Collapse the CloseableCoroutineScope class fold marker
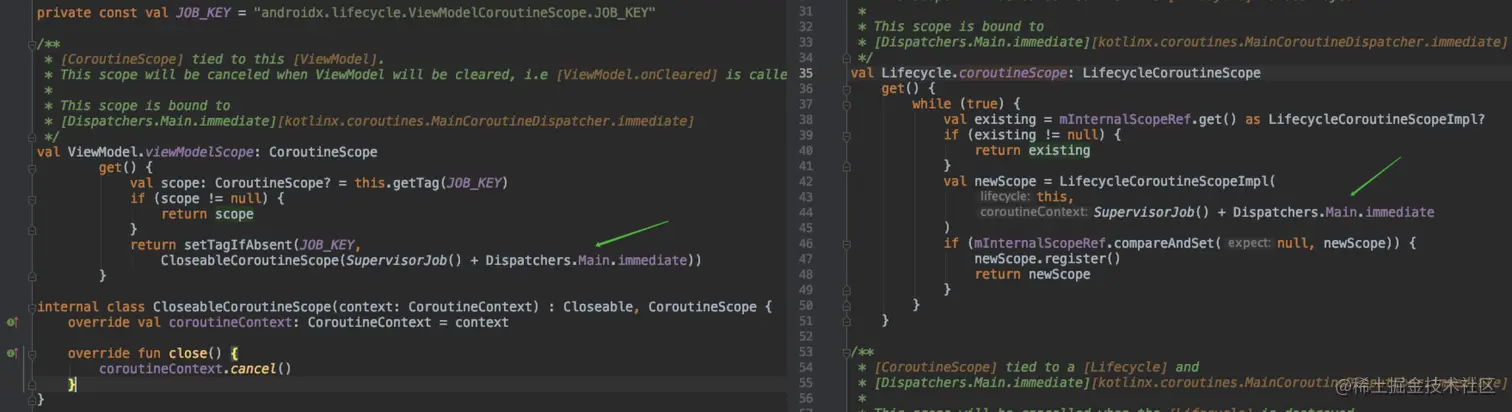This screenshot has height=412, width=1512. 33,306
